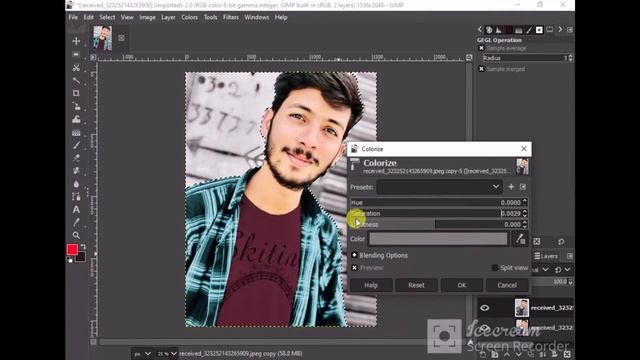
Task: Close the image tab thumbnail button
Action: pyautogui.click(x=121, y=38)
